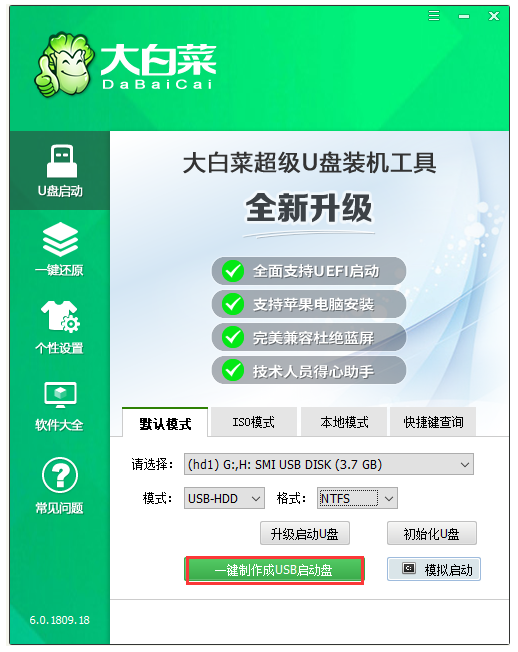Expand the USB disk selection dropdown
518x652 pixels.
(x=328, y=464)
